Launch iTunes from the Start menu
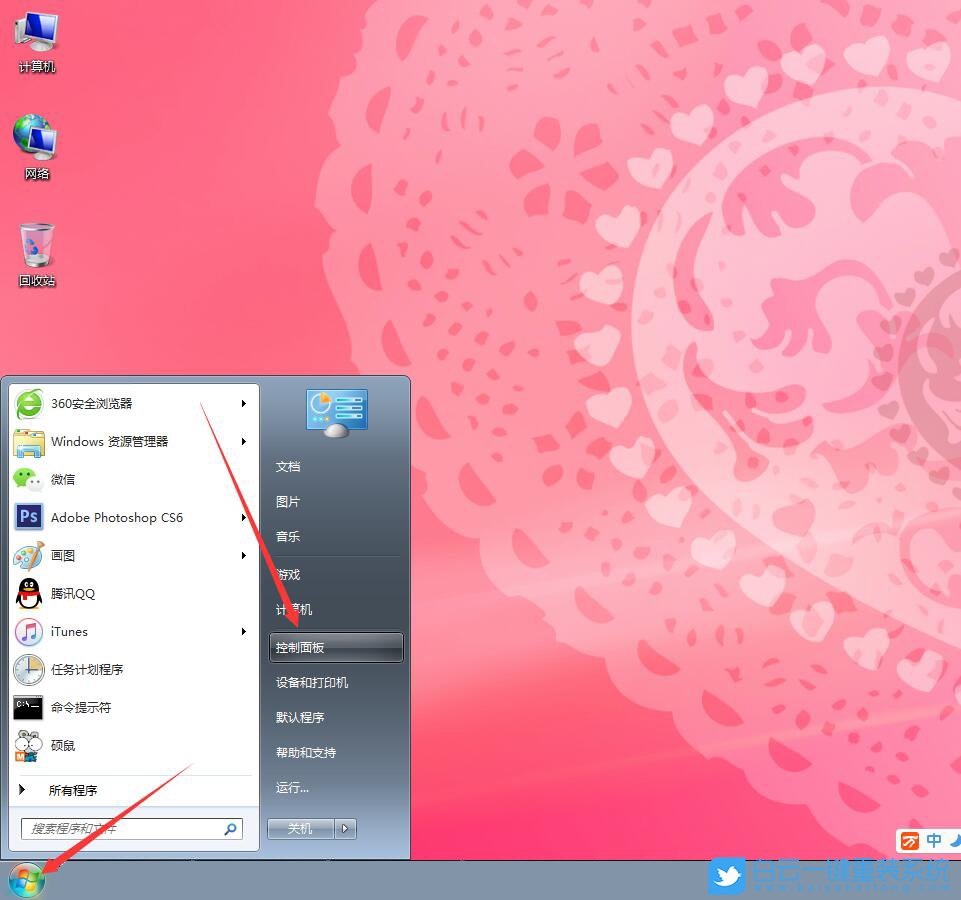The image size is (961, 900). 69,631
